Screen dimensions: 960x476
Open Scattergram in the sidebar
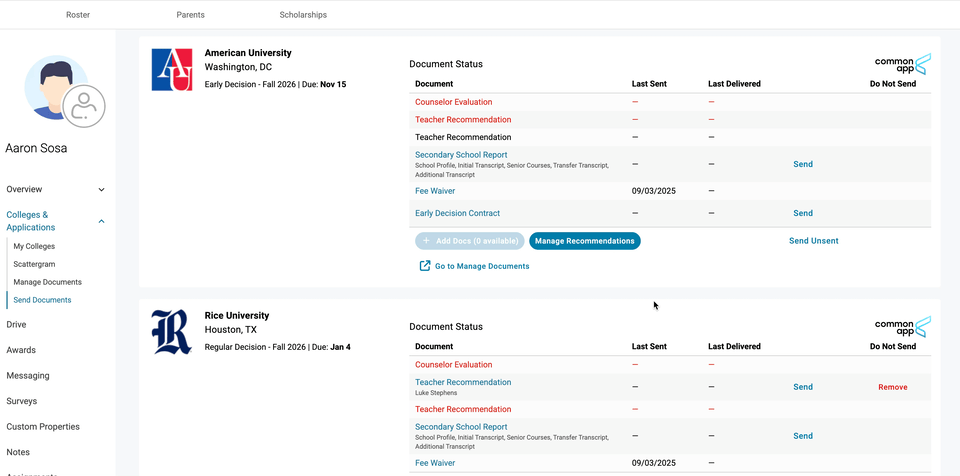(33, 264)
